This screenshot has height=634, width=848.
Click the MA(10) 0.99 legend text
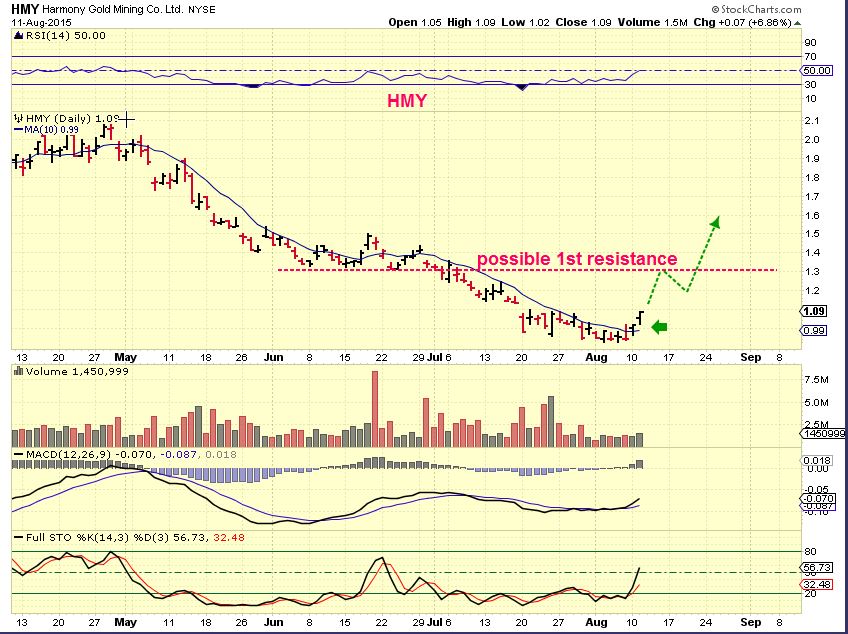coord(51,130)
